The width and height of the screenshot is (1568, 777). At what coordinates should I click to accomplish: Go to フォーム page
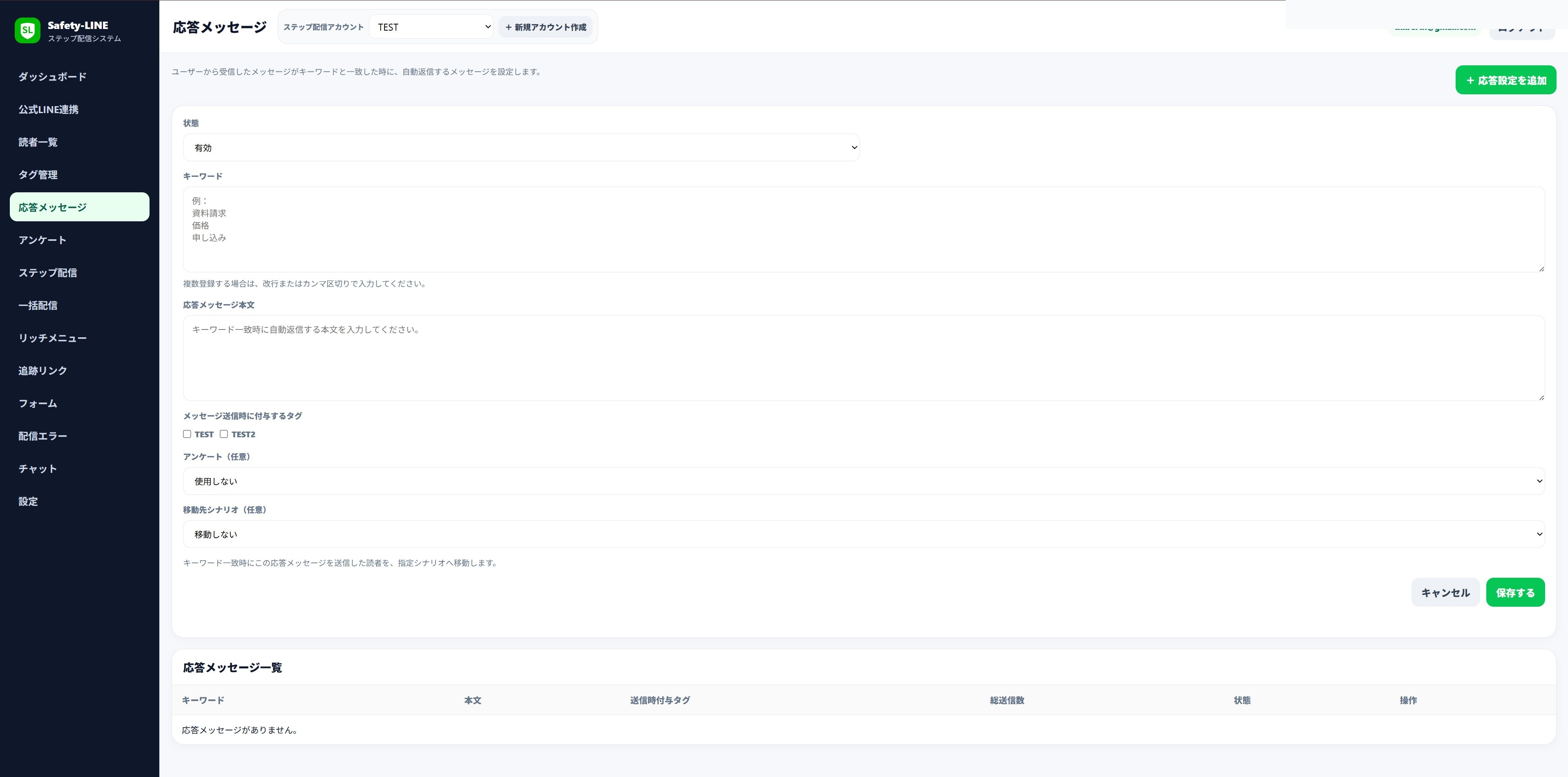pyautogui.click(x=79, y=403)
